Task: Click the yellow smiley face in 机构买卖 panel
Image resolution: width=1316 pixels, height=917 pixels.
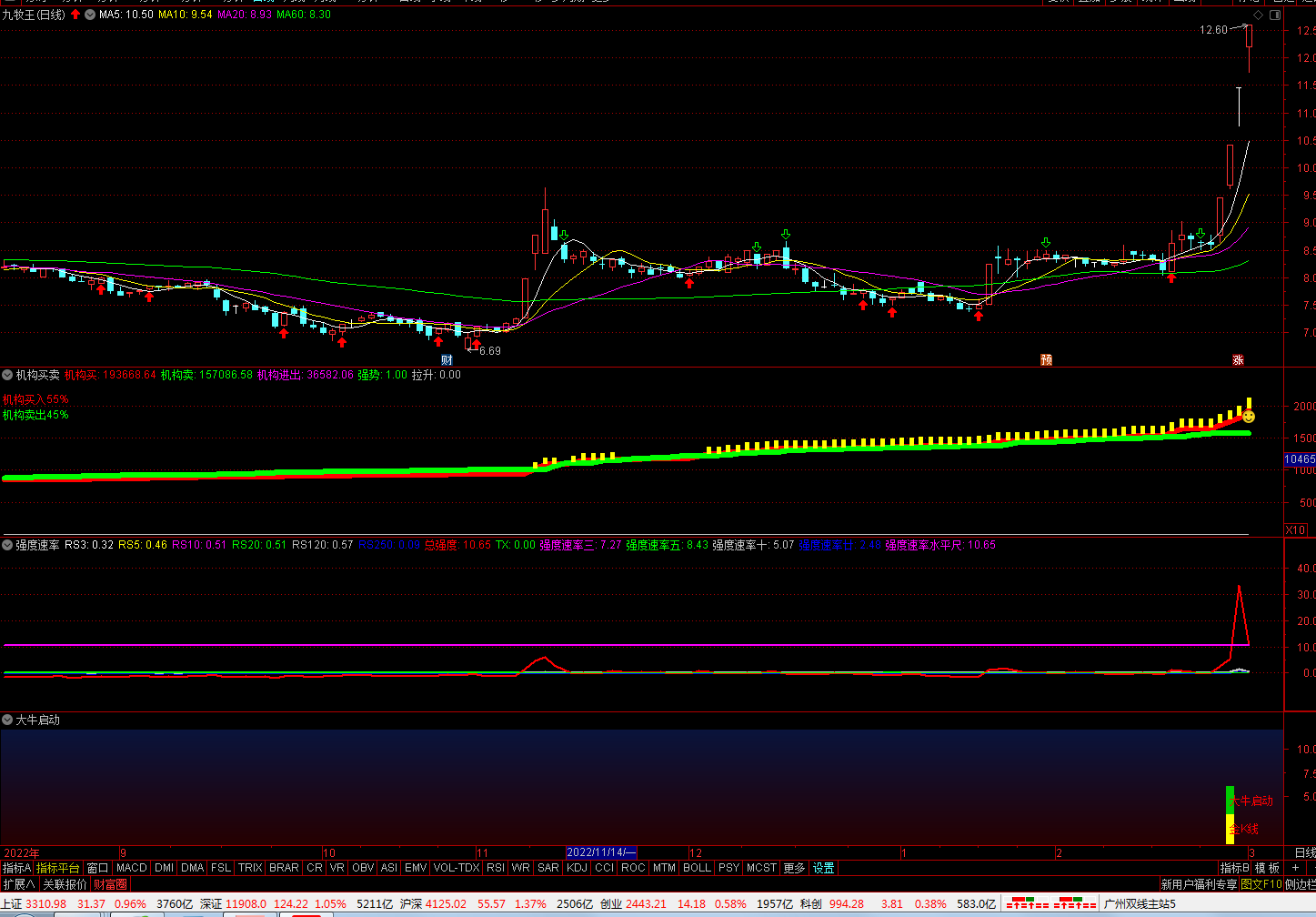Action: [x=1249, y=417]
